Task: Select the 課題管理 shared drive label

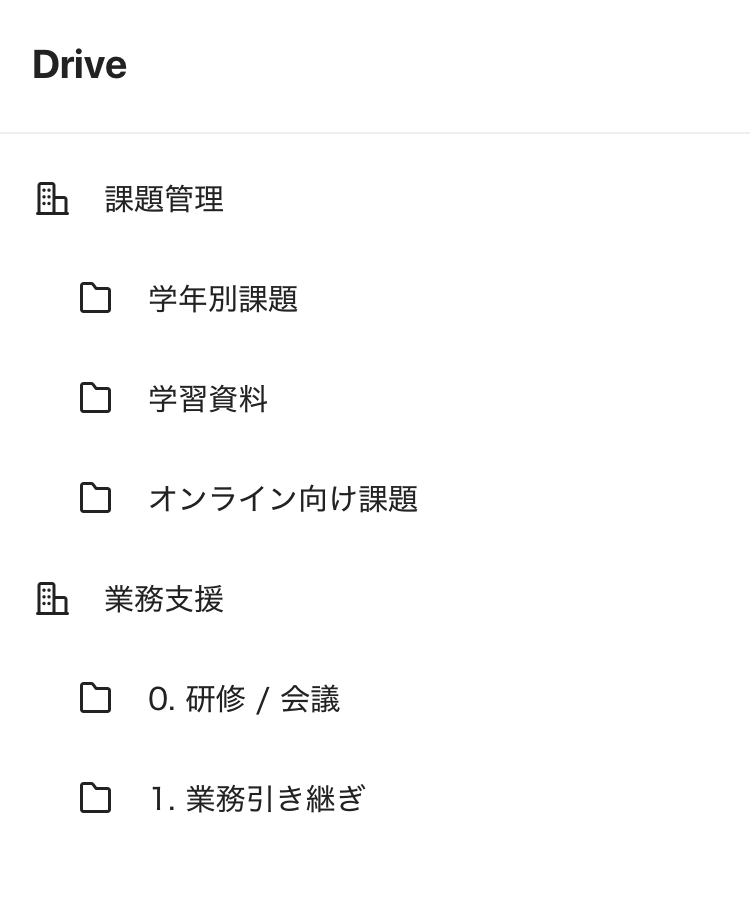Action: pos(164,199)
